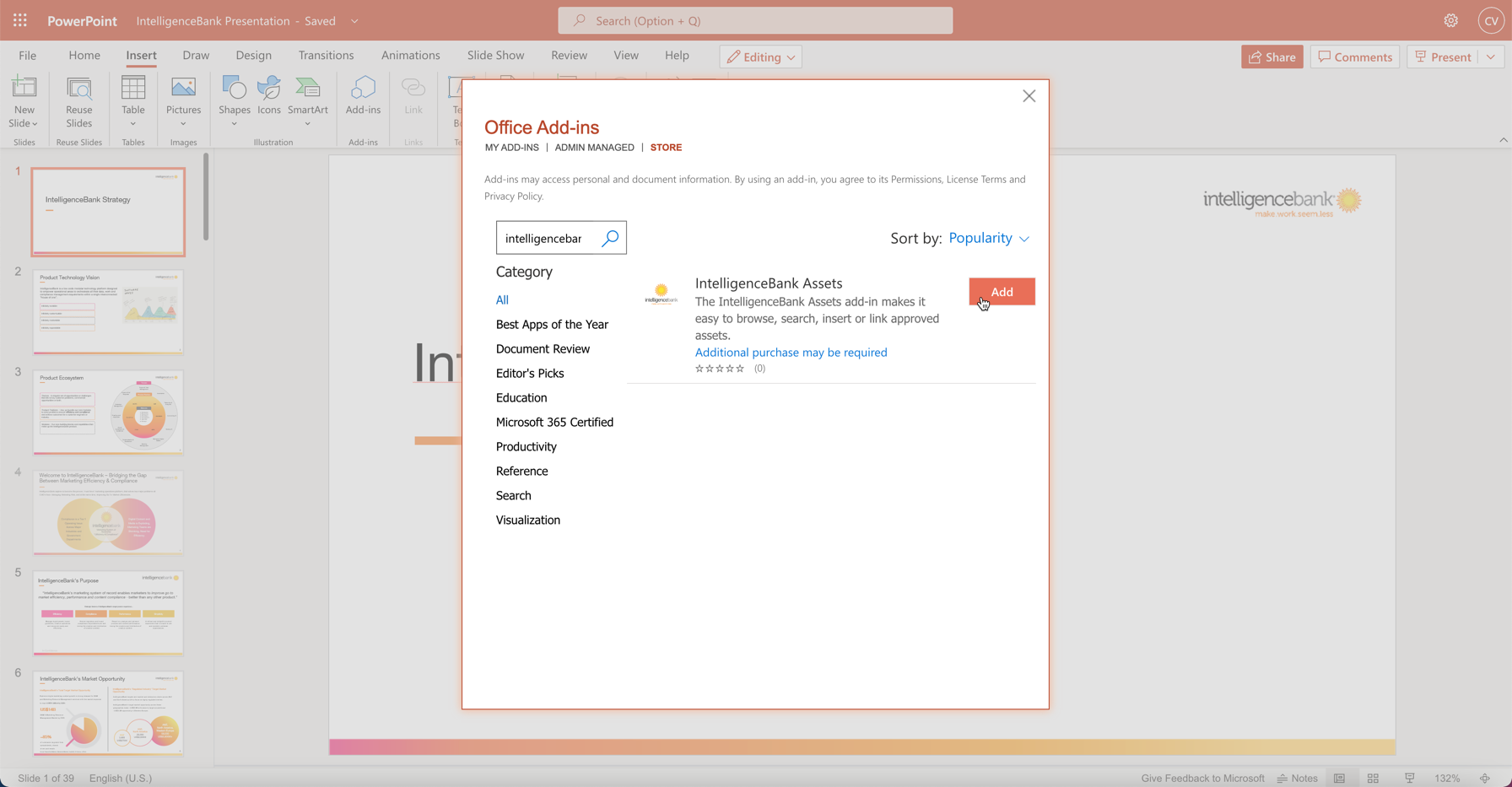Open the Sort by Popularity dropdown
This screenshot has height=787, width=1512.
tap(989, 239)
